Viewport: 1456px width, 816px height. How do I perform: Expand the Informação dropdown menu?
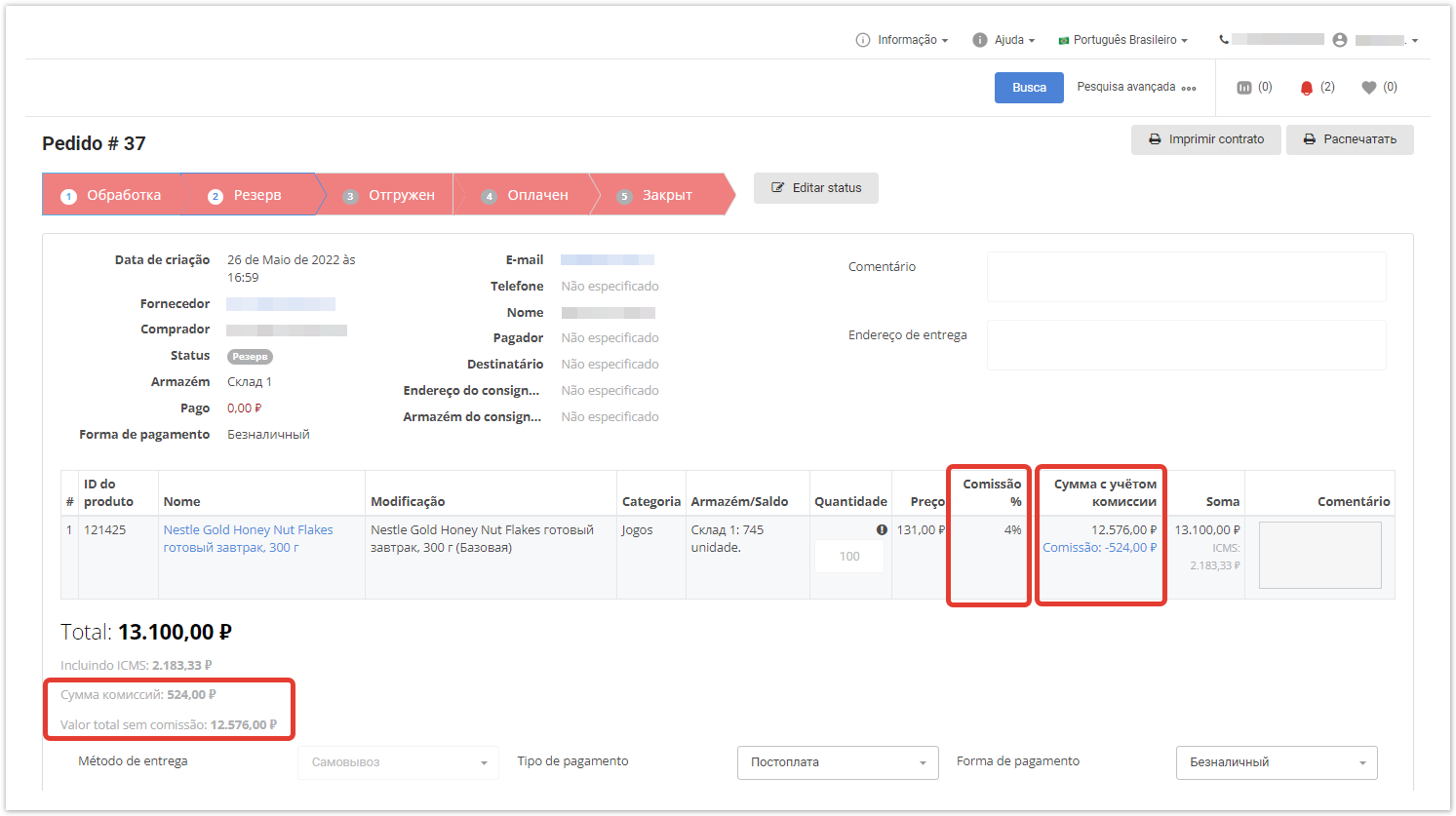coord(902,40)
